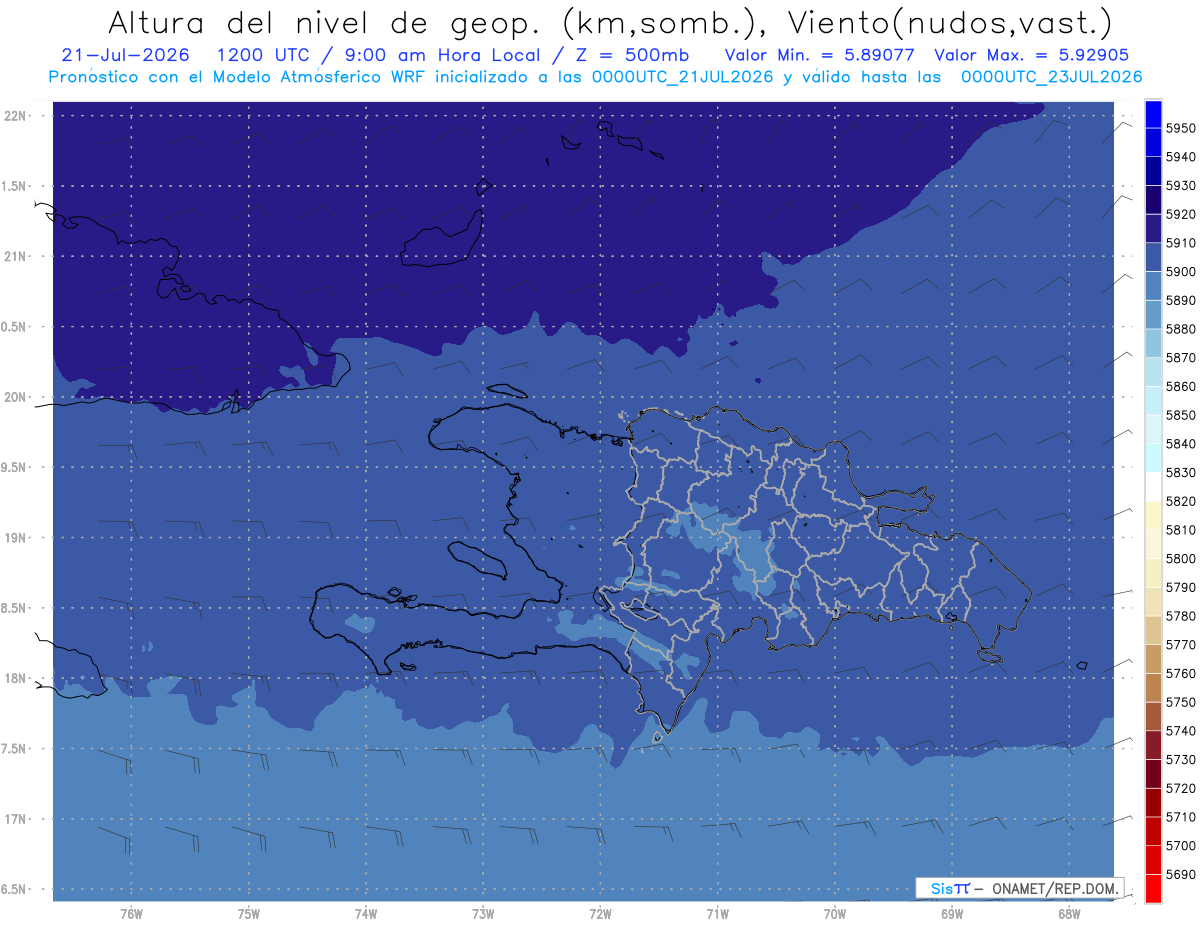Click the bright blue swatch above 5950
The height and width of the screenshot is (927, 1200).
[x=1152, y=114]
